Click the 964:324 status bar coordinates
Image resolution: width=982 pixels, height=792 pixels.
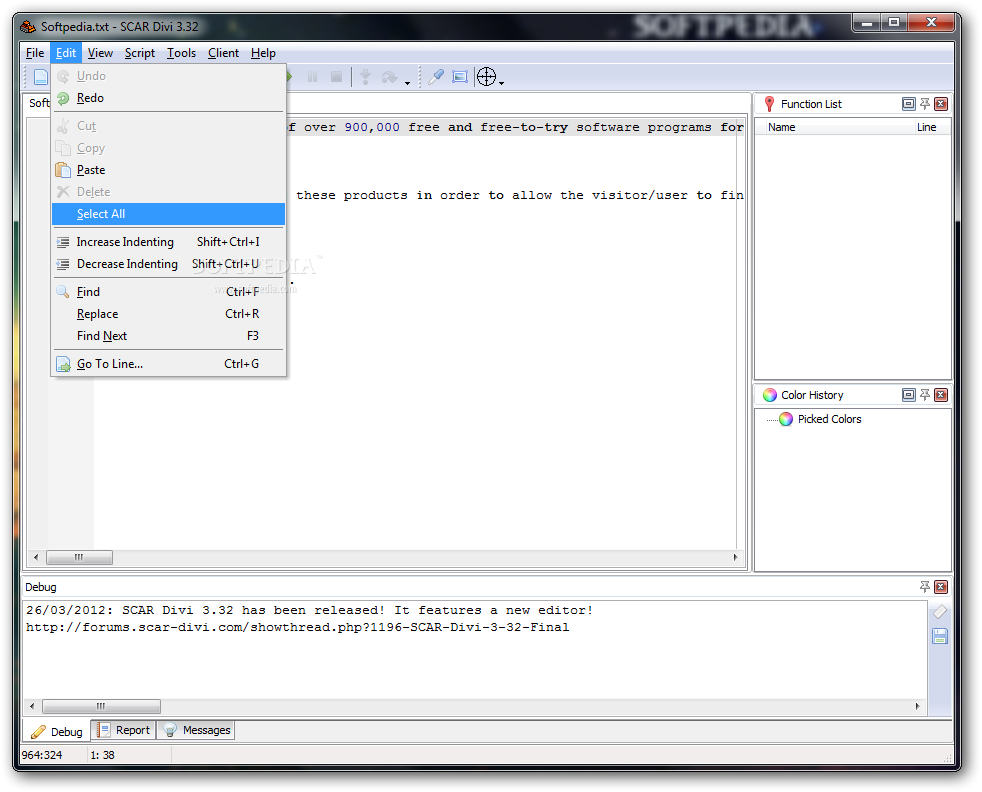tap(42, 755)
